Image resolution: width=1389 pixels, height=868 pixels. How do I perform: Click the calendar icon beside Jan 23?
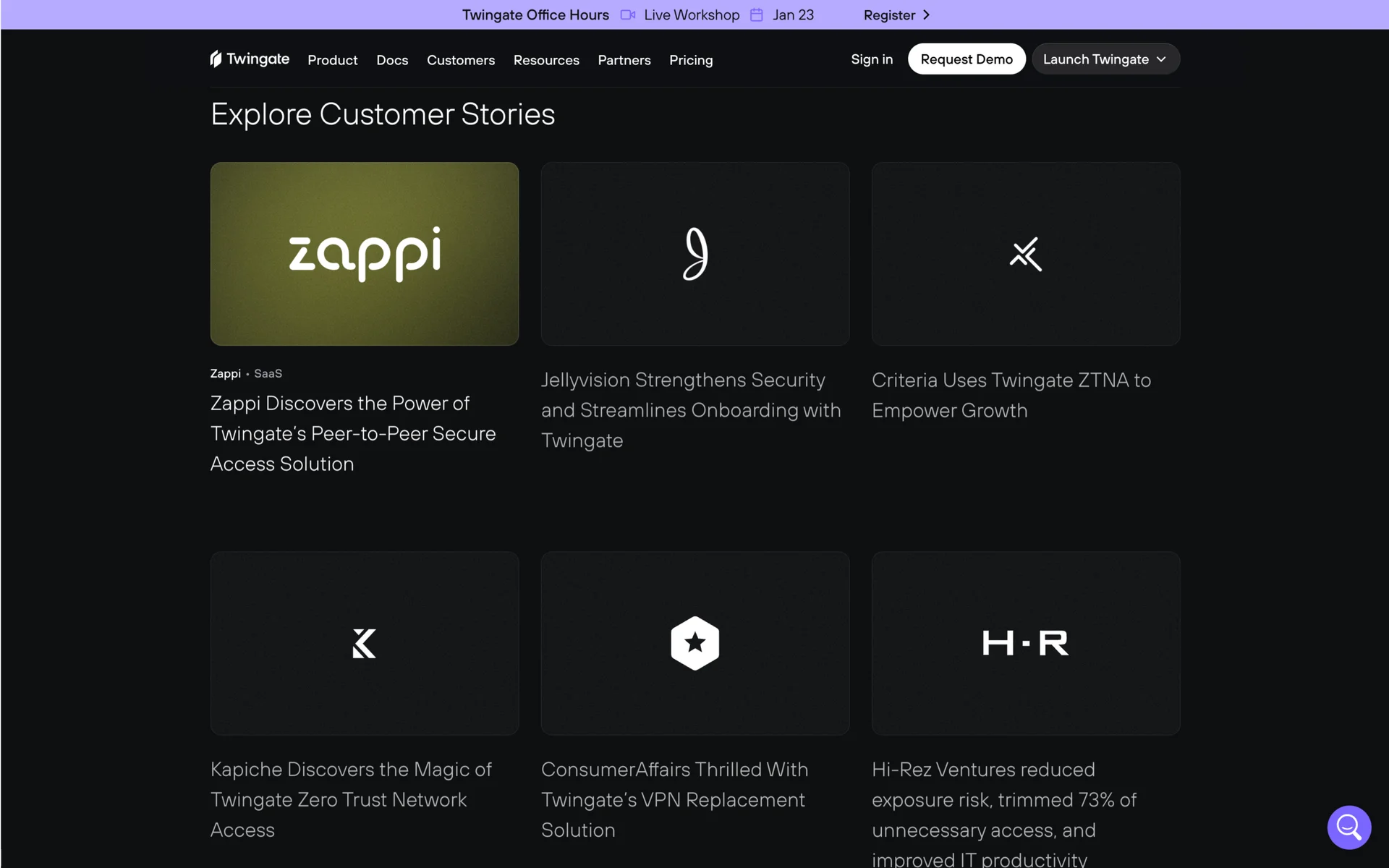[x=756, y=15]
